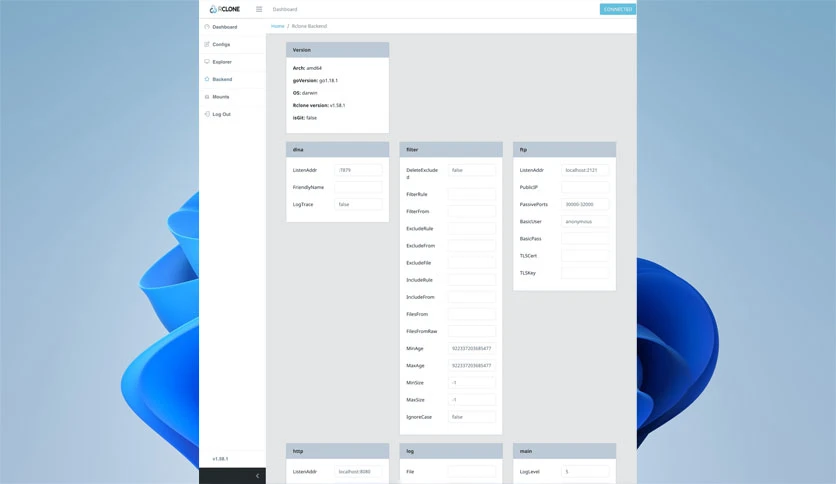
Task: Click the Rclone Backend breadcrumb text
Action: pyautogui.click(x=309, y=26)
